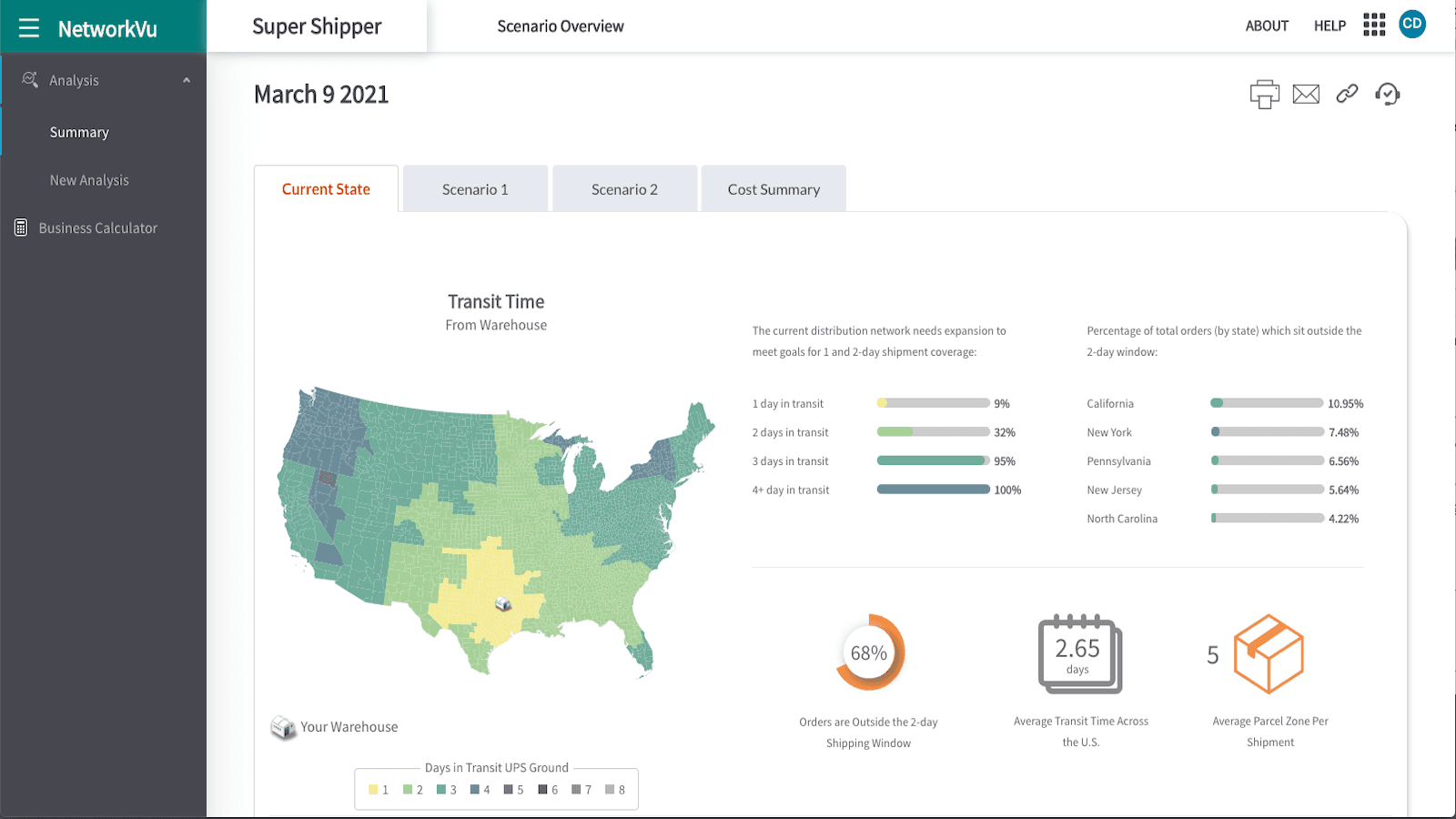Click New Analysis in the sidebar
The width and height of the screenshot is (1456, 819).
[x=89, y=179]
